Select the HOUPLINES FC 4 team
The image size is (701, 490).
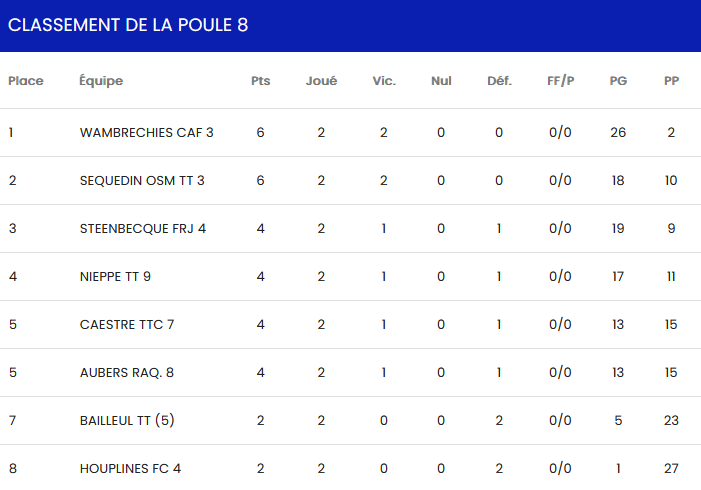(x=130, y=468)
